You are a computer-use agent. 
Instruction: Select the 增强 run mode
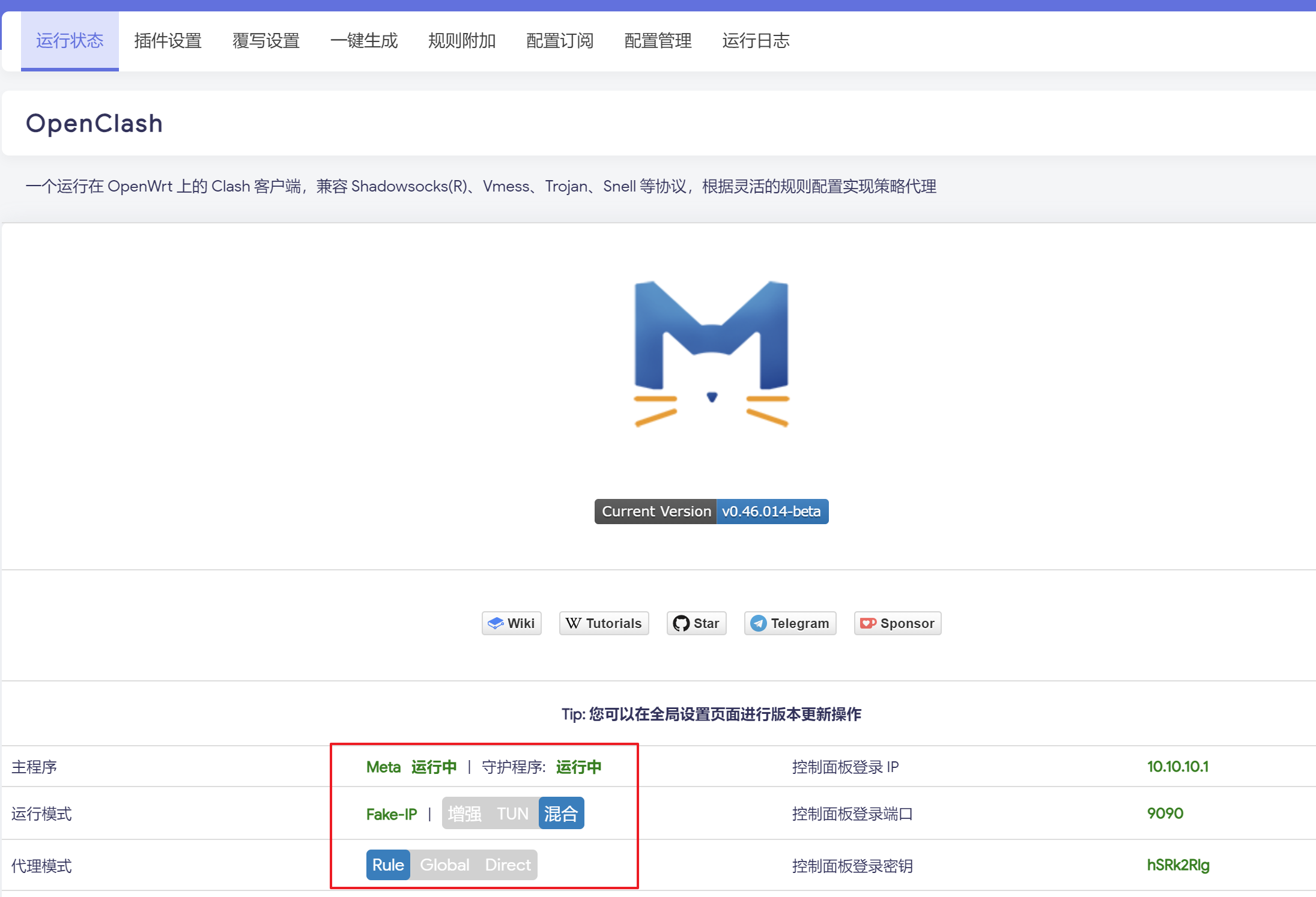coord(465,814)
